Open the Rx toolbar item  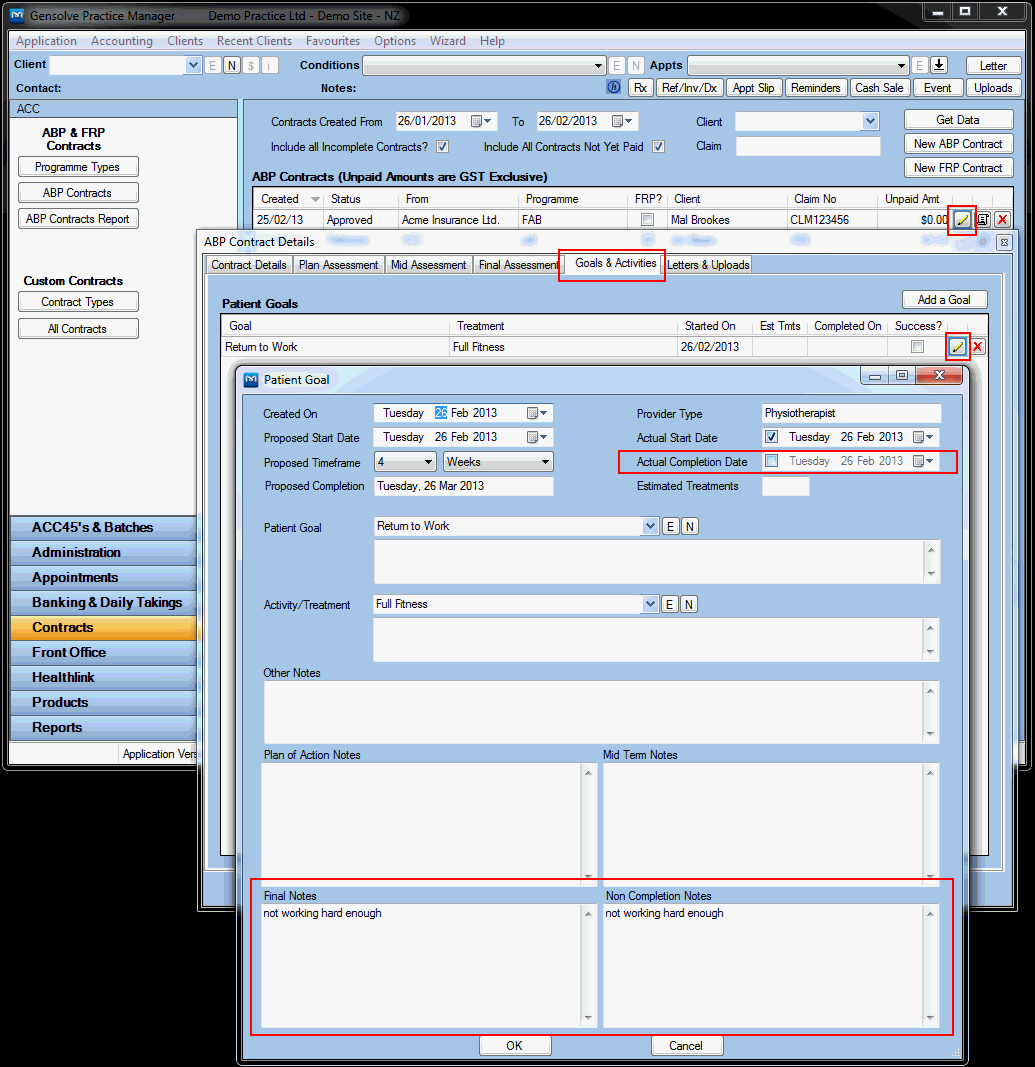click(x=640, y=87)
